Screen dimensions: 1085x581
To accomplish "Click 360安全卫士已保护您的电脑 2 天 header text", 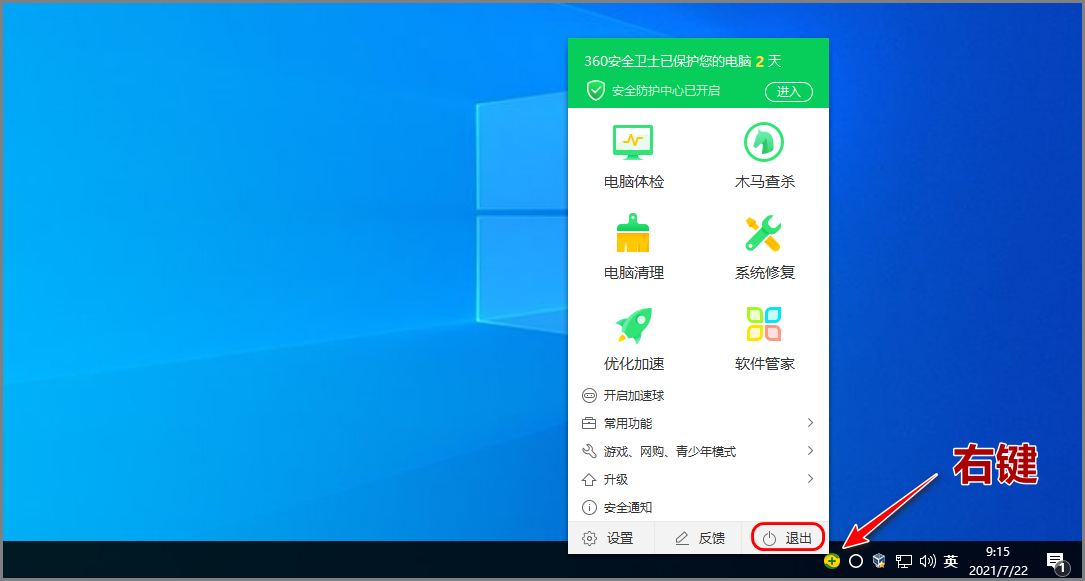I will point(683,62).
